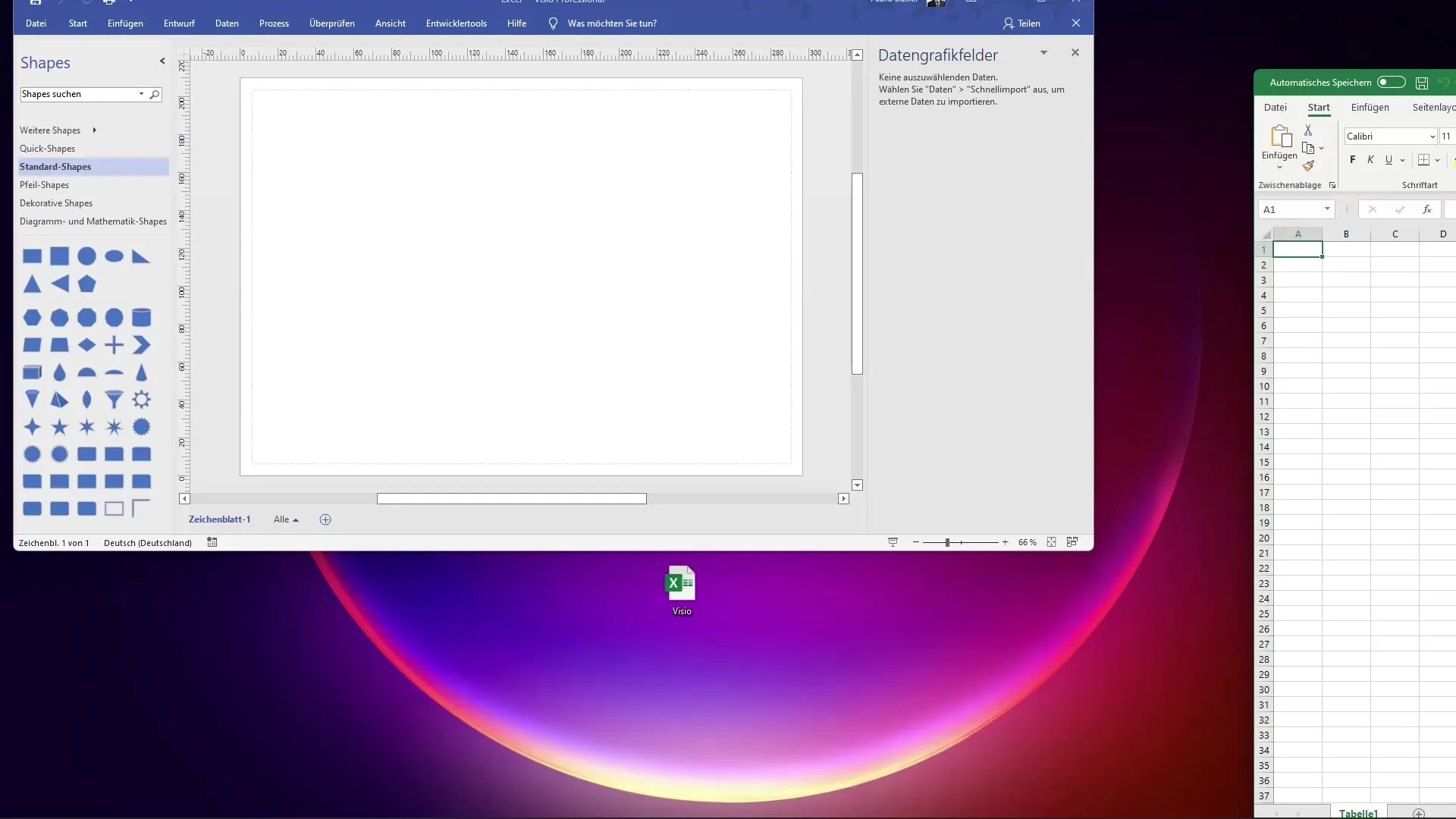This screenshot has height=819, width=1456.
Task: Open the Entwicklertools tab in Visio
Action: 457,24
